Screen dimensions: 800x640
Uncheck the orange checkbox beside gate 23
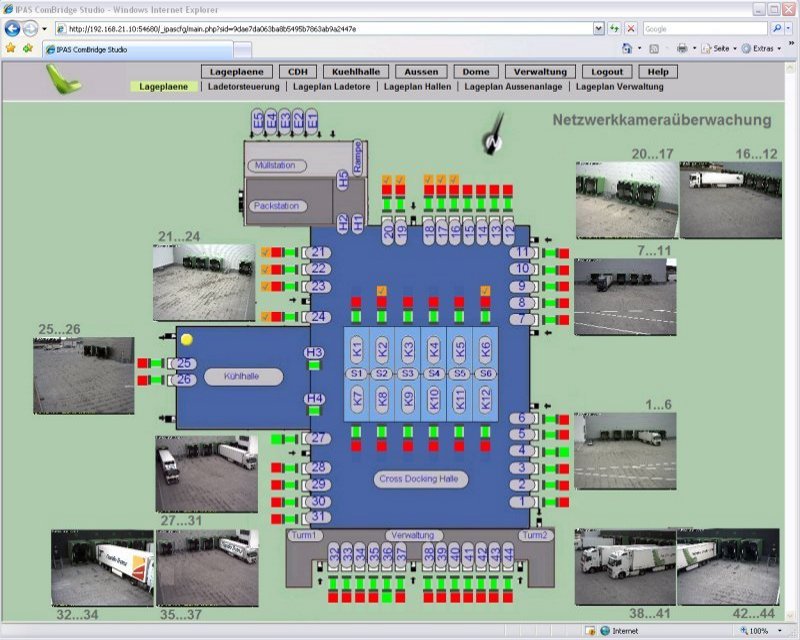tap(266, 286)
